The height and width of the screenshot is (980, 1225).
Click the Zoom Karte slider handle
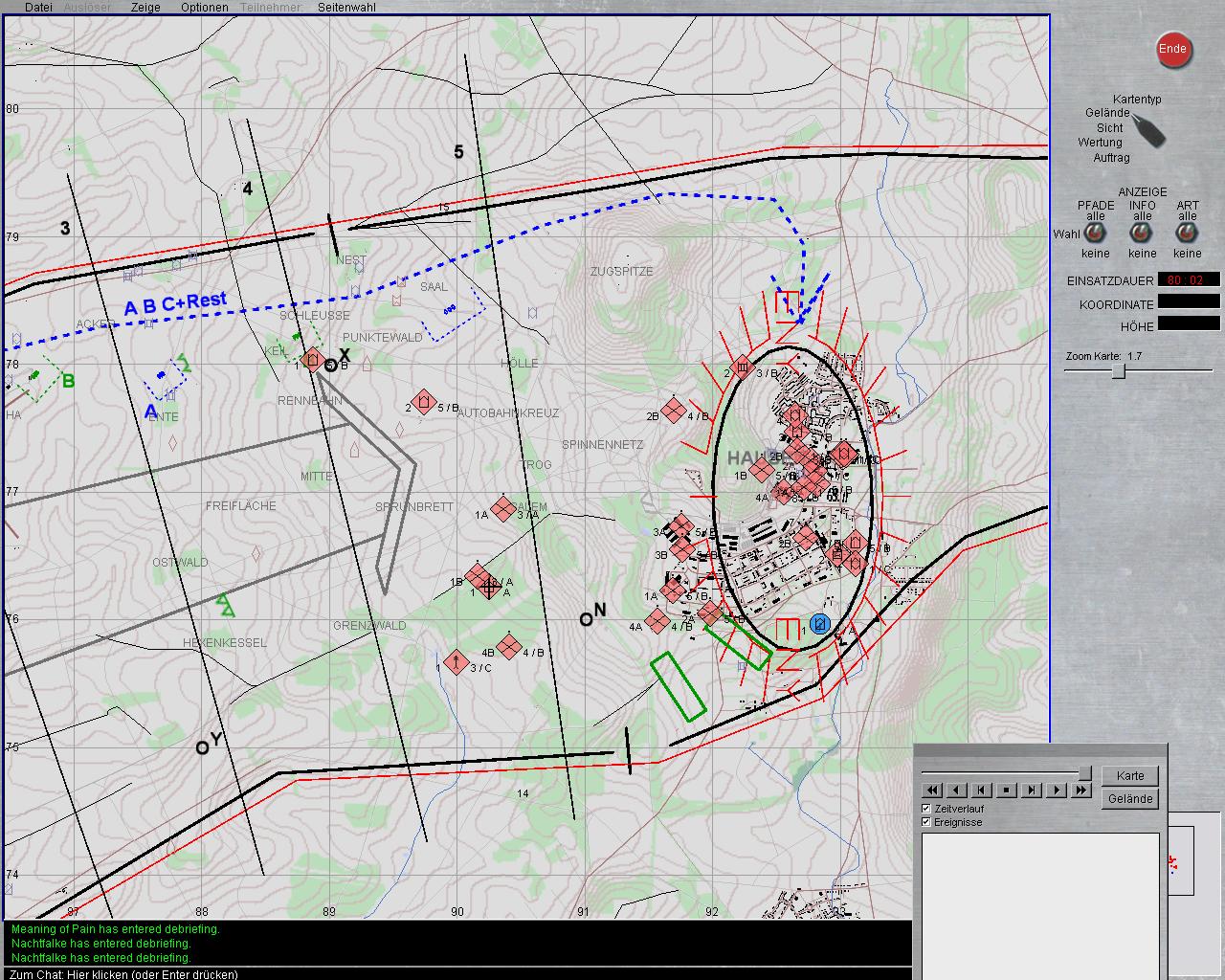pyautogui.click(x=1117, y=371)
